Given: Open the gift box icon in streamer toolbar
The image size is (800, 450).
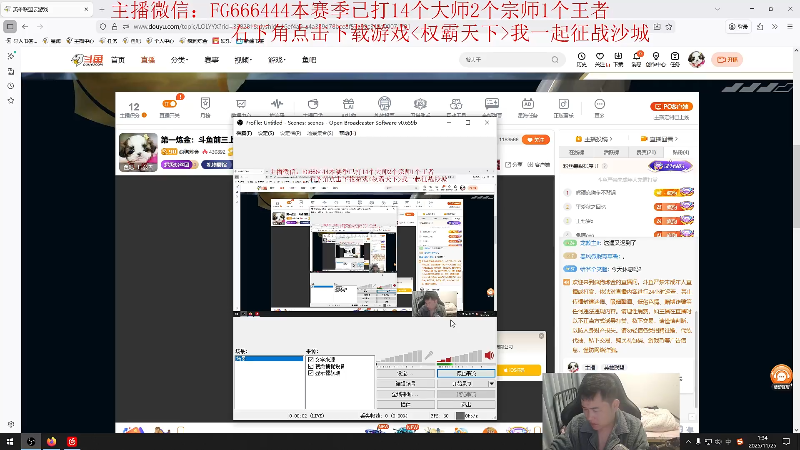Looking at the screenshot, I should coord(348,104).
